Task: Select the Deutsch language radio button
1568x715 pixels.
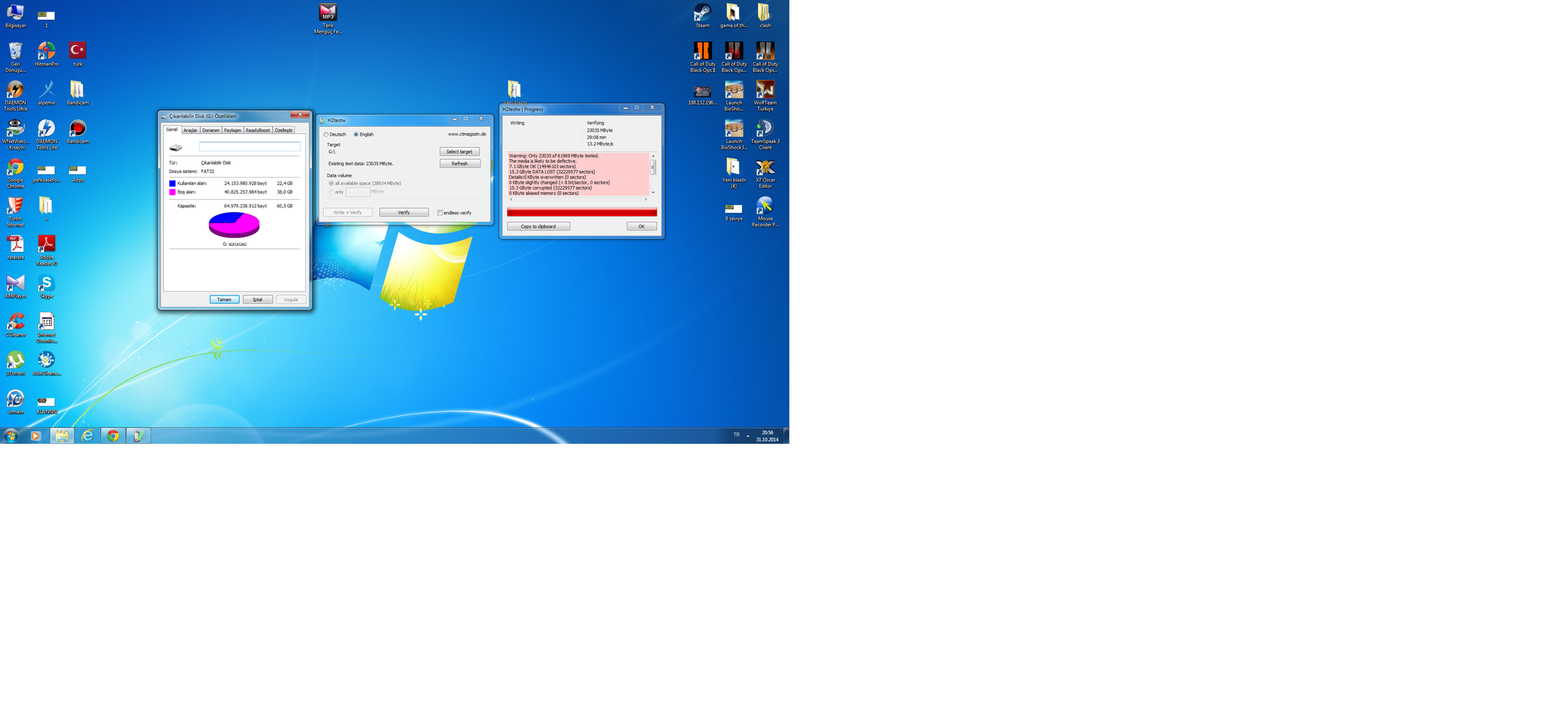Action: pyautogui.click(x=326, y=135)
